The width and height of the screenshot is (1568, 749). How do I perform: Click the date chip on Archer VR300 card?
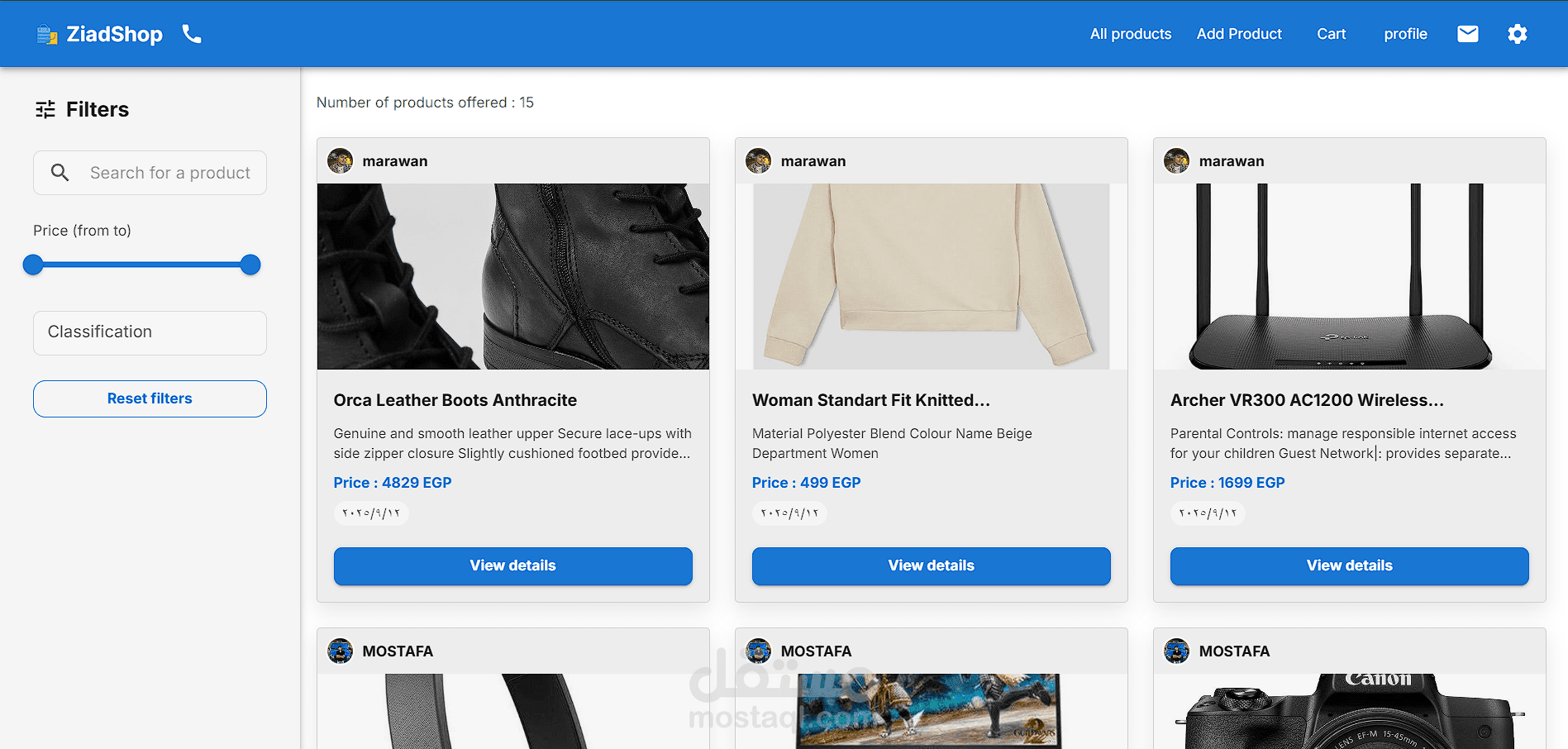click(1208, 513)
